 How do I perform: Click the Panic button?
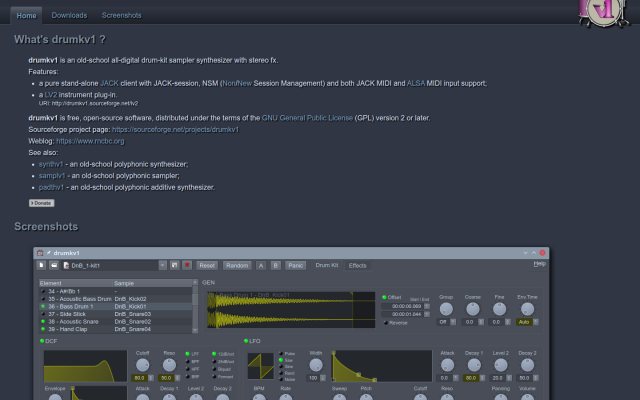click(x=296, y=265)
